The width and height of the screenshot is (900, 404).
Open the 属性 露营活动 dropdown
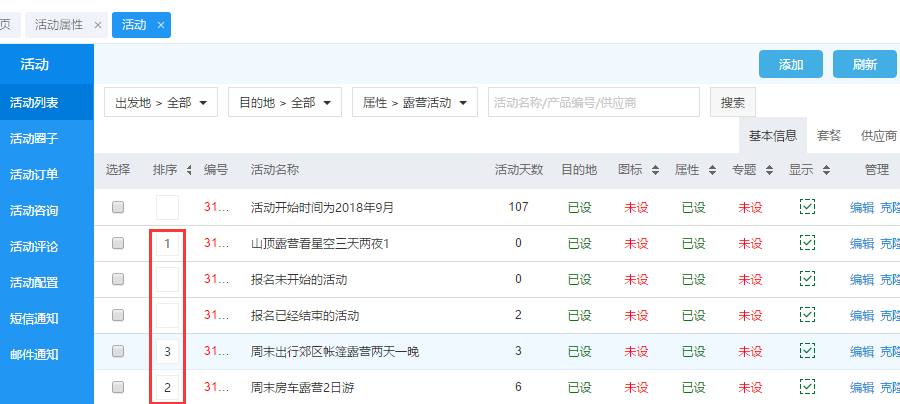tap(414, 102)
